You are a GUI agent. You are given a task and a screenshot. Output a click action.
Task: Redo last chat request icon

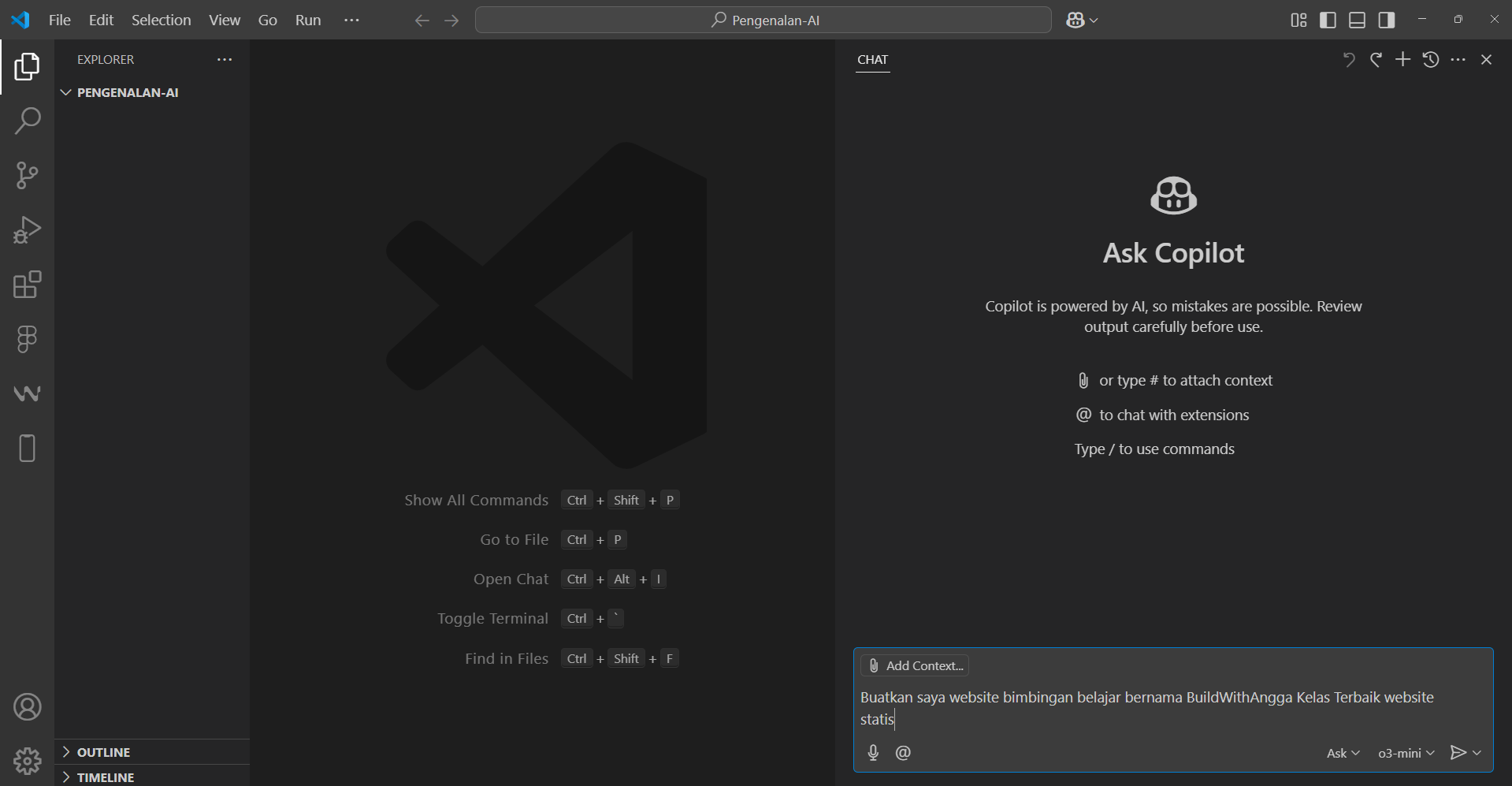(x=1376, y=60)
